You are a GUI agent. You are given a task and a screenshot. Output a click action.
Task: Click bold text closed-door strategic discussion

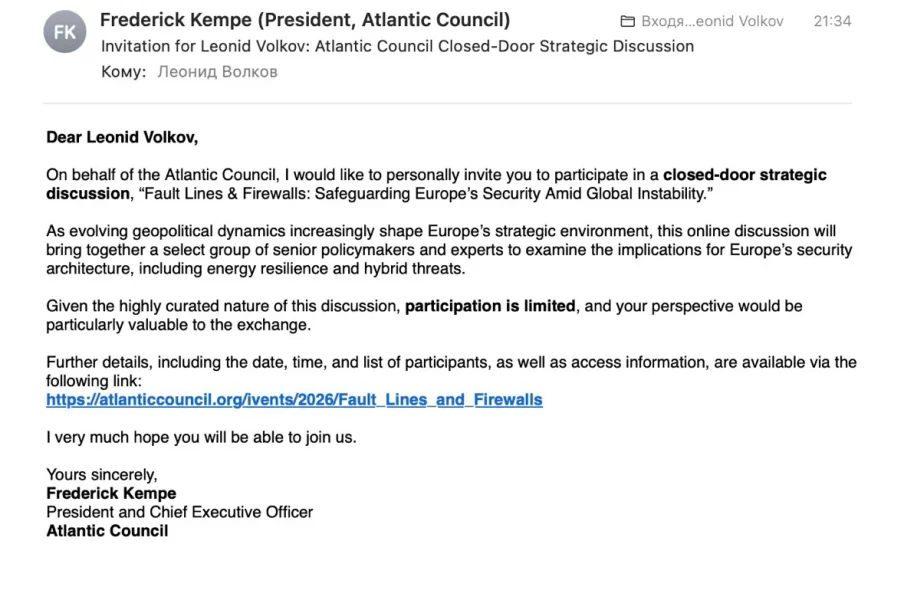(x=744, y=175)
